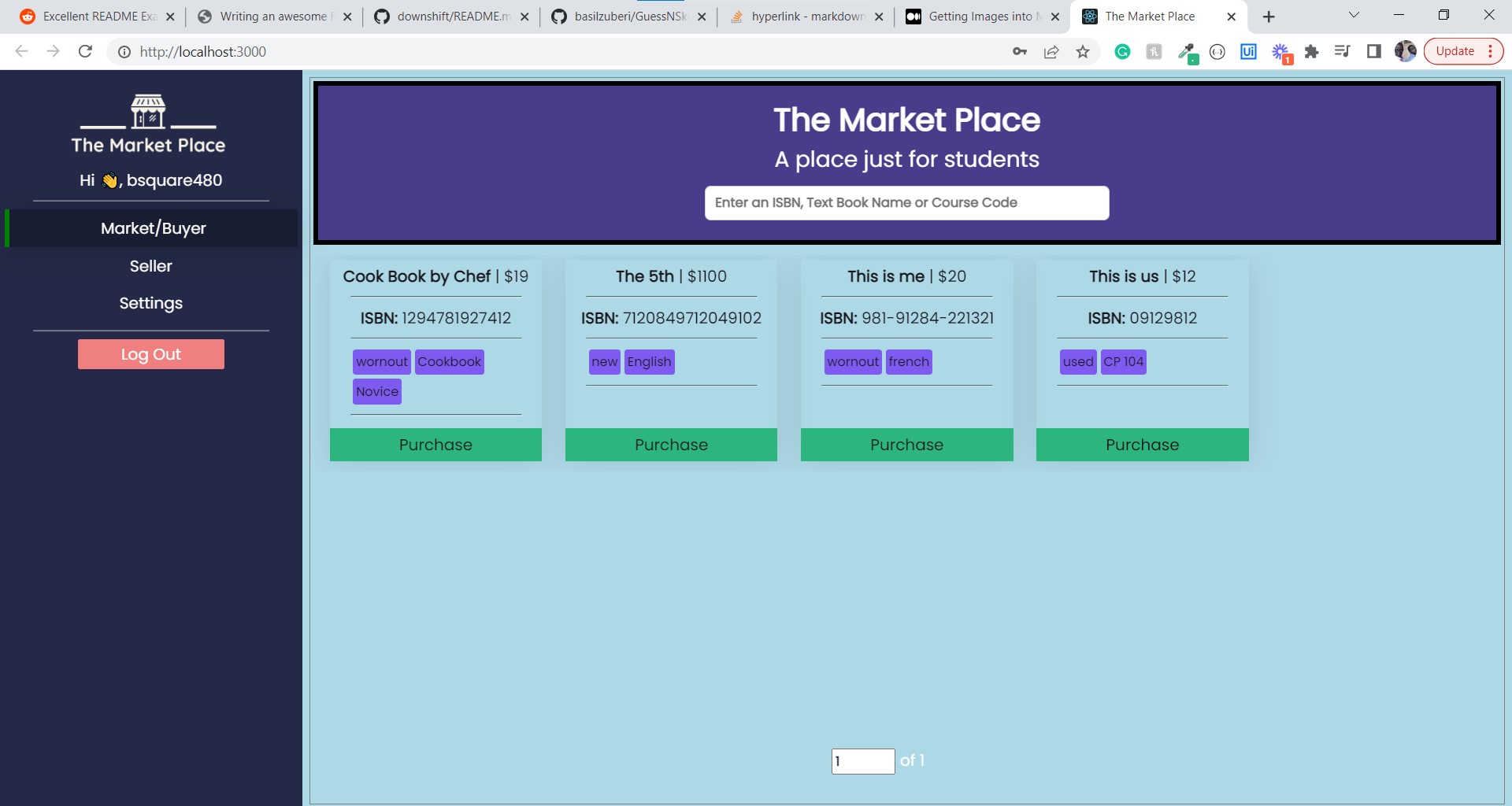
Task: View site information icon beside the URL
Action: coord(124,51)
